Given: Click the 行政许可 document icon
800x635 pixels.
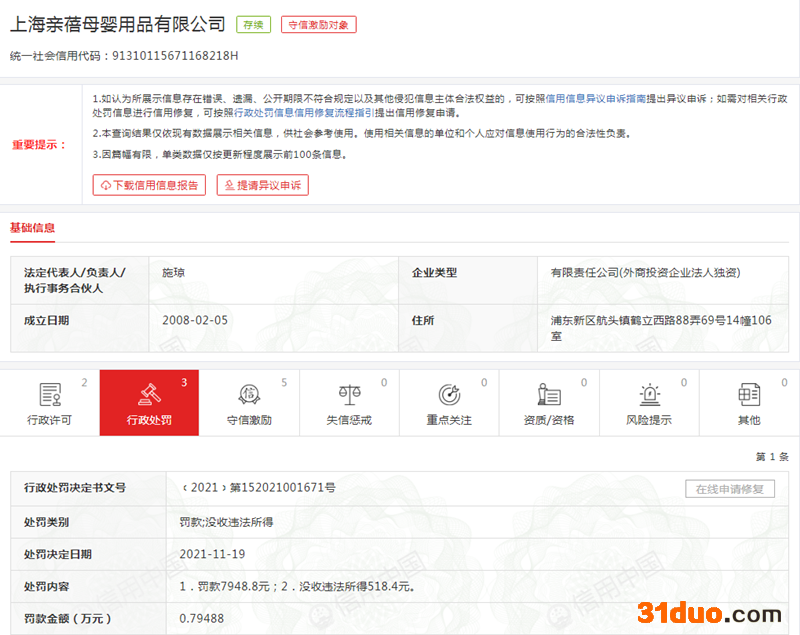Looking at the screenshot, I should pyautogui.click(x=49, y=395).
